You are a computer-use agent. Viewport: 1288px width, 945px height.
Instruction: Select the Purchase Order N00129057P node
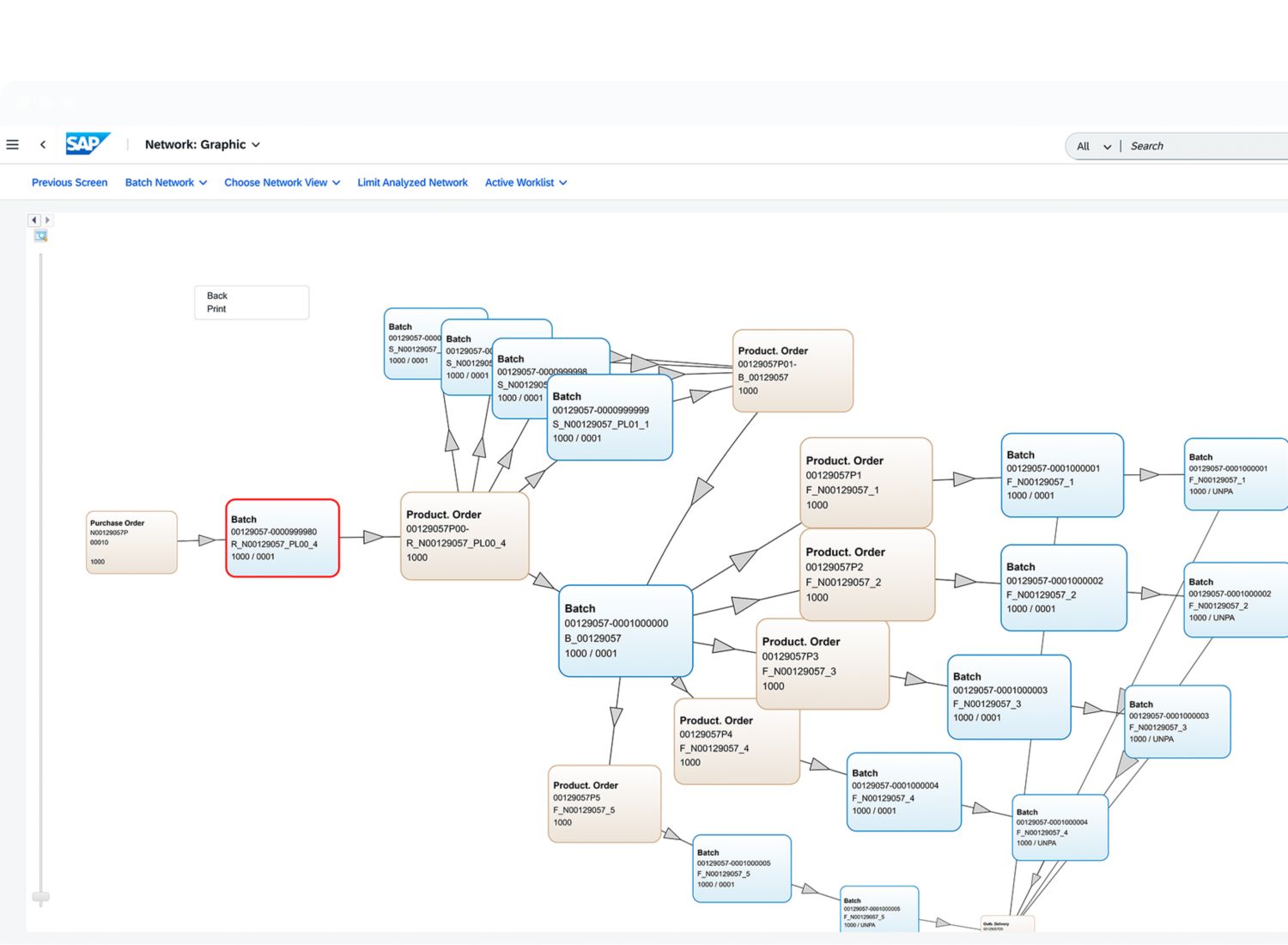131,542
